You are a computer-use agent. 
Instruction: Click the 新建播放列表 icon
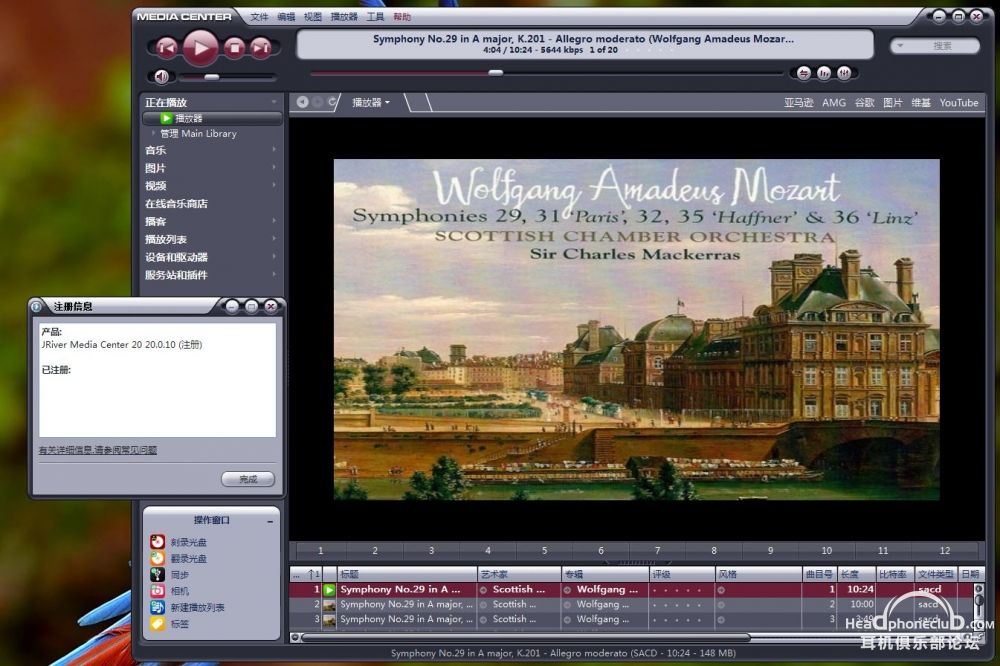pos(158,607)
